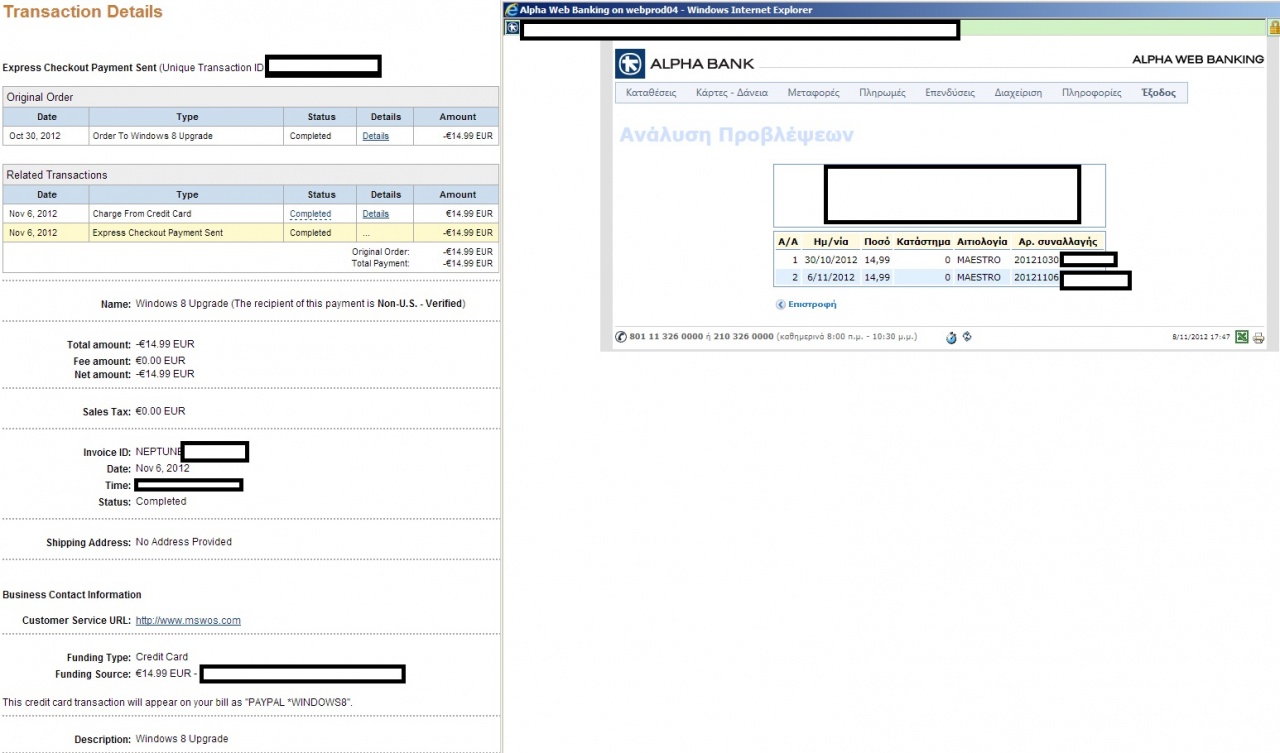Click the A/A column header
This screenshot has width=1280, height=753.
tap(788, 241)
